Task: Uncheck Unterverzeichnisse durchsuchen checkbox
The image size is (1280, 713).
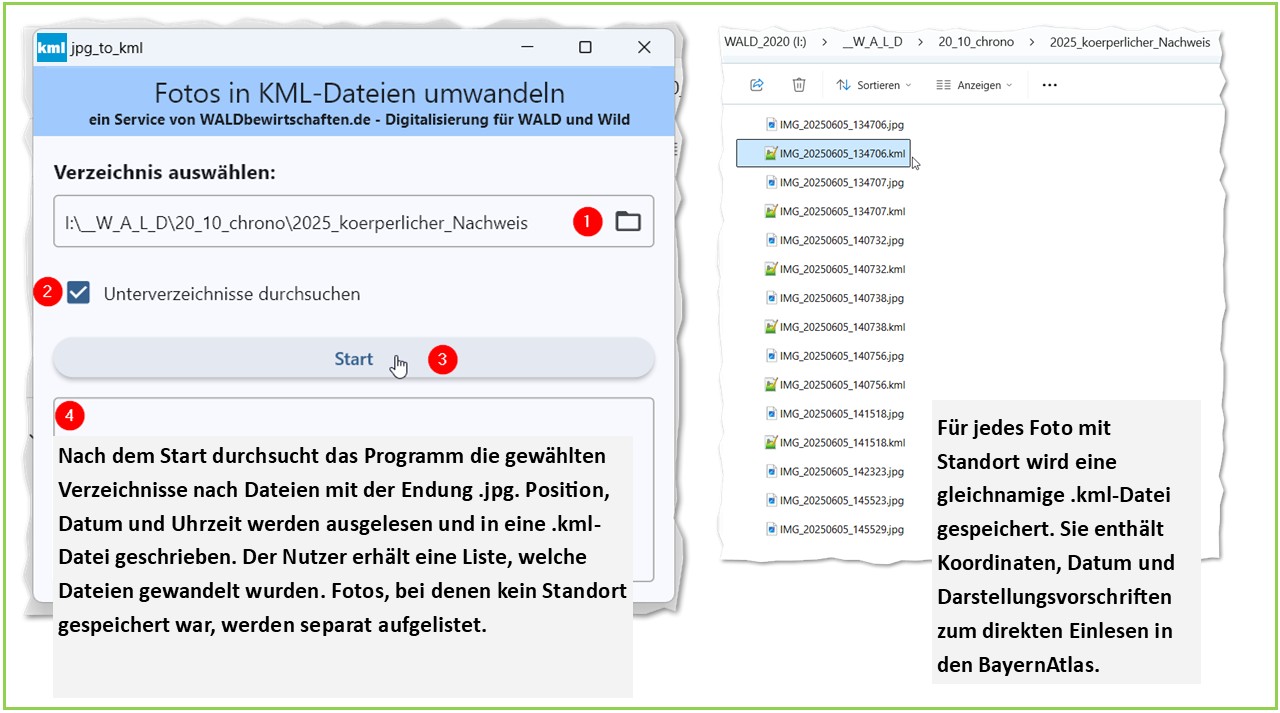Action: [79, 294]
